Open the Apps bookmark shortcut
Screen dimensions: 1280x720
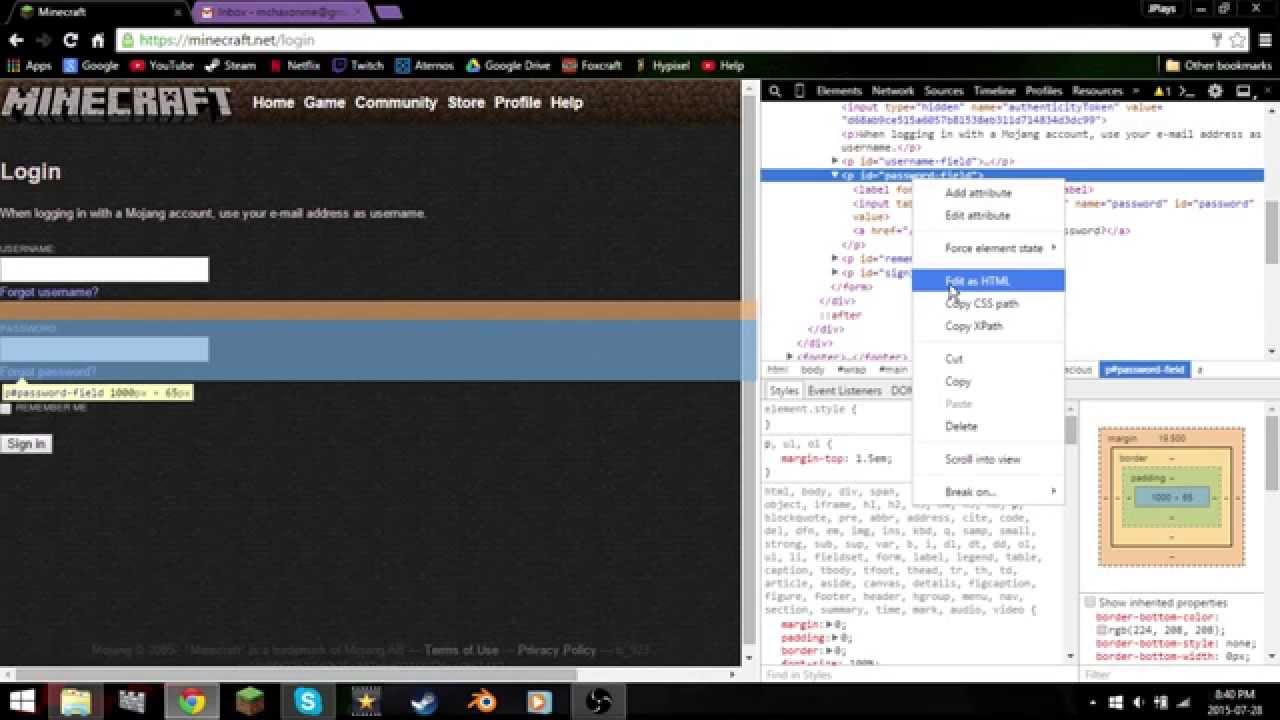coord(29,65)
